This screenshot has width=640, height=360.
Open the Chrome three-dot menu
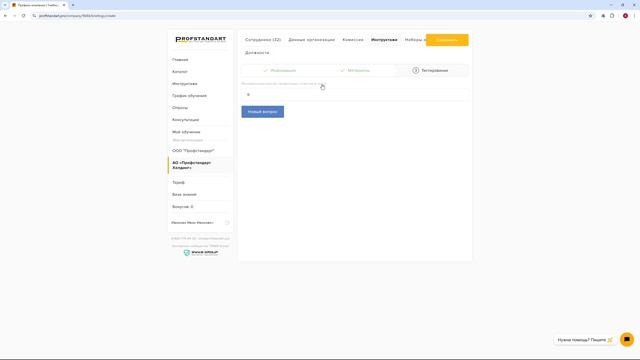(x=634, y=16)
